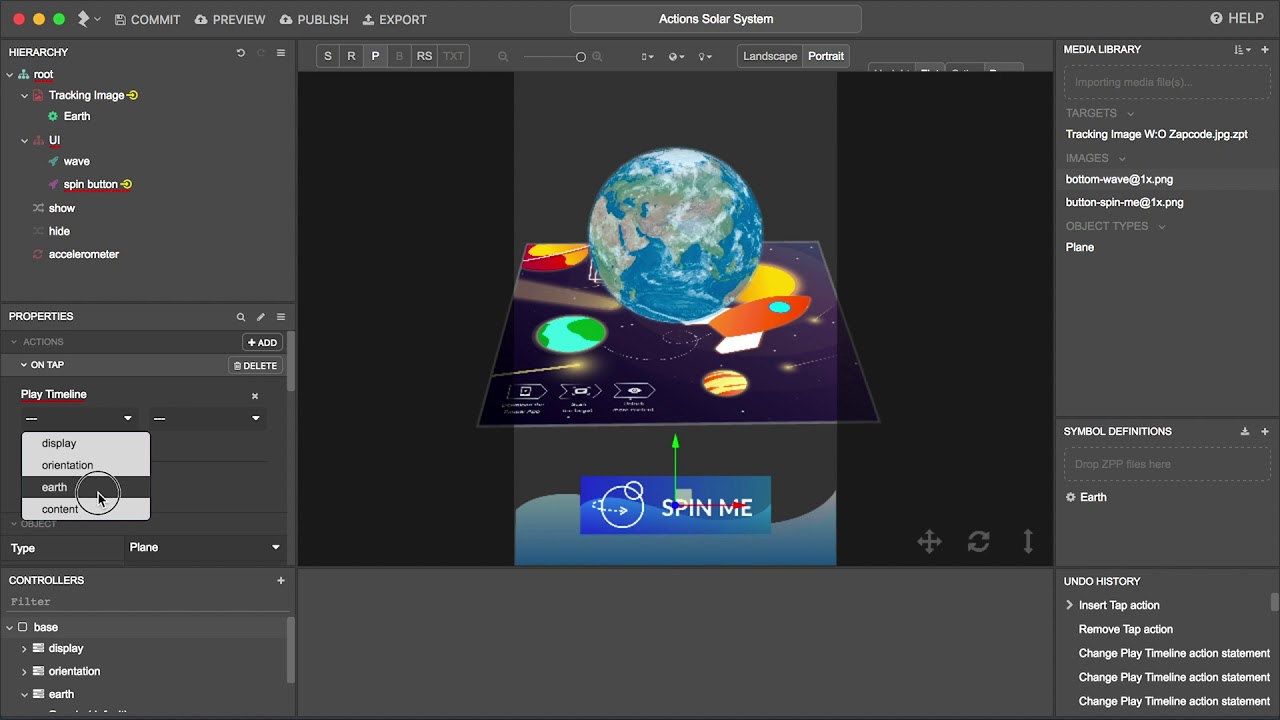The height and width of the screenshot is (720, 1280).
Task: Select Tracking Image W:O Zapcode.jpg.zpt target
Action: (1157, 134)
